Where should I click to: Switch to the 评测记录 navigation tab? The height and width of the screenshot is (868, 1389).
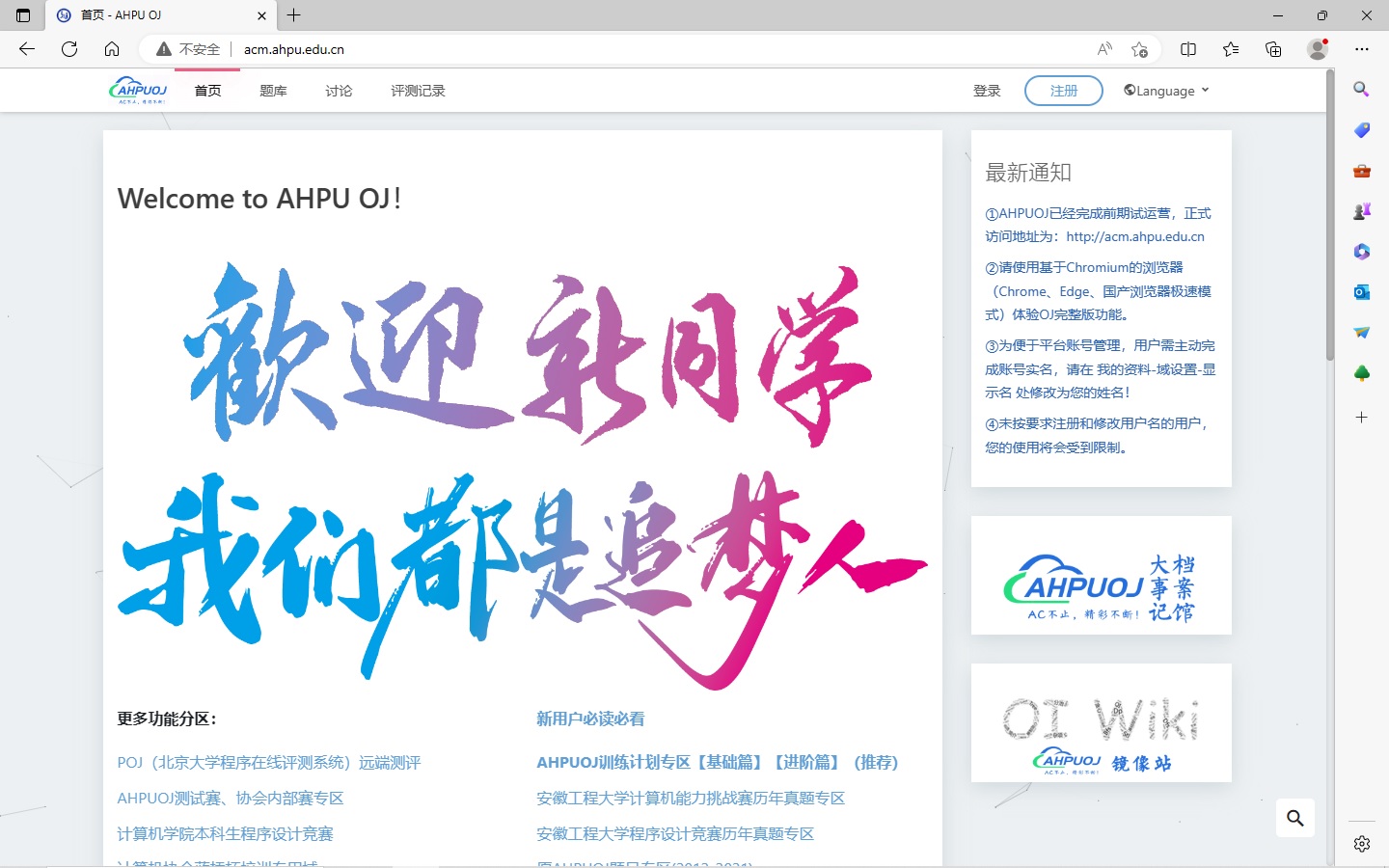(418, 91)
